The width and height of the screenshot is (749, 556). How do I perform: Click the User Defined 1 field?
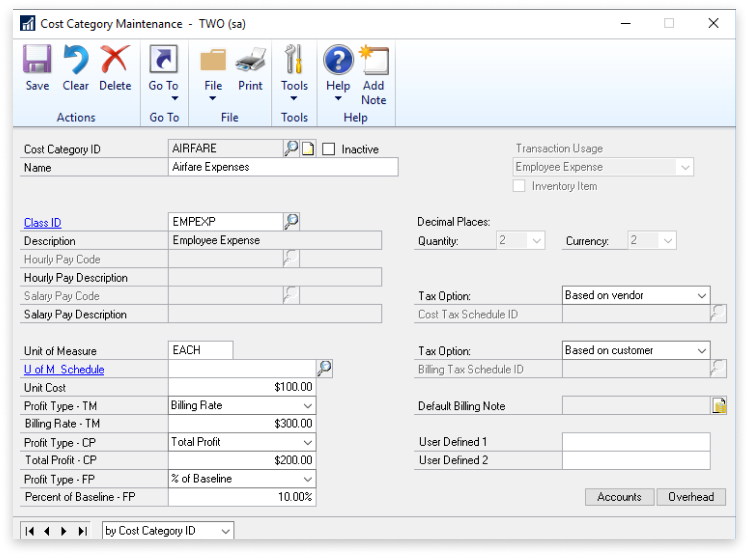pos(636,442)
